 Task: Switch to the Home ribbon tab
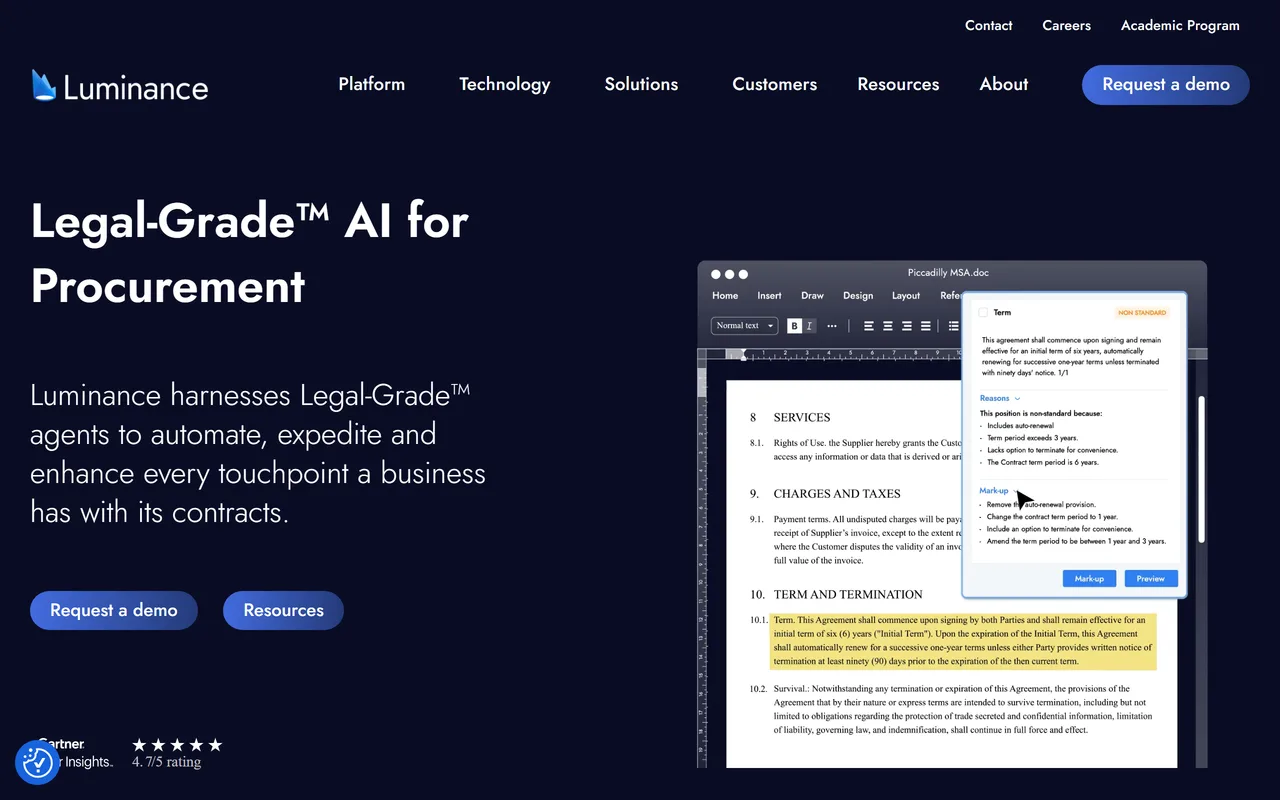pyautogui.click(x=725, y=295)
